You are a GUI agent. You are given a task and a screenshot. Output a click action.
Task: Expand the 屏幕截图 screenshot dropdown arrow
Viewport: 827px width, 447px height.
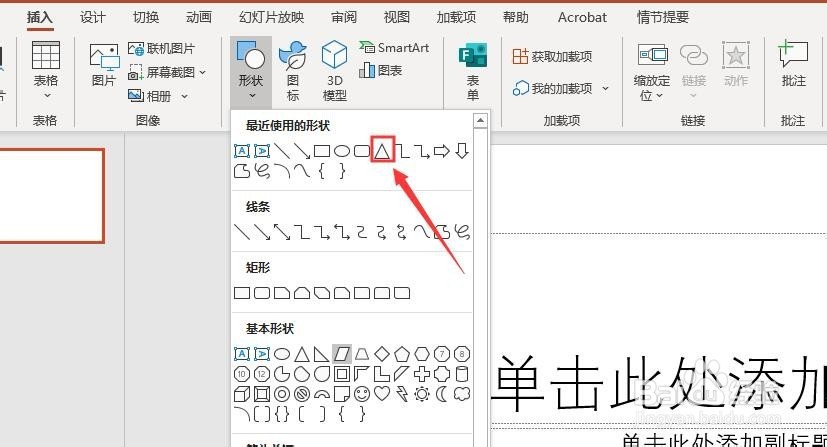[x=203, y=72]
